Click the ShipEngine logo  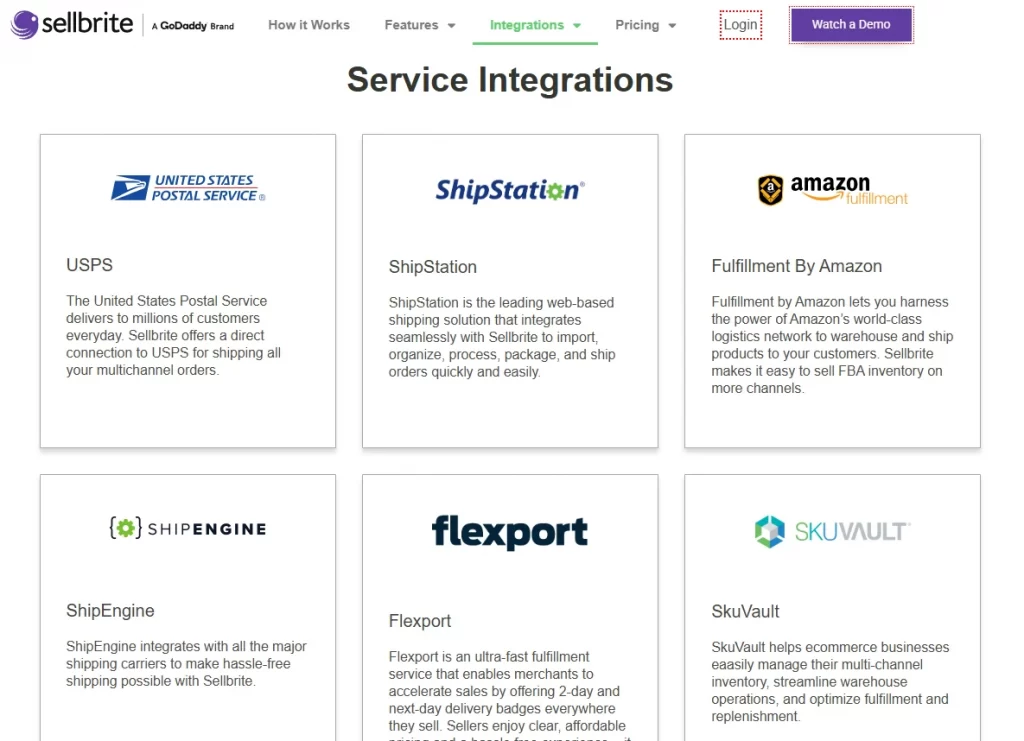188,528
